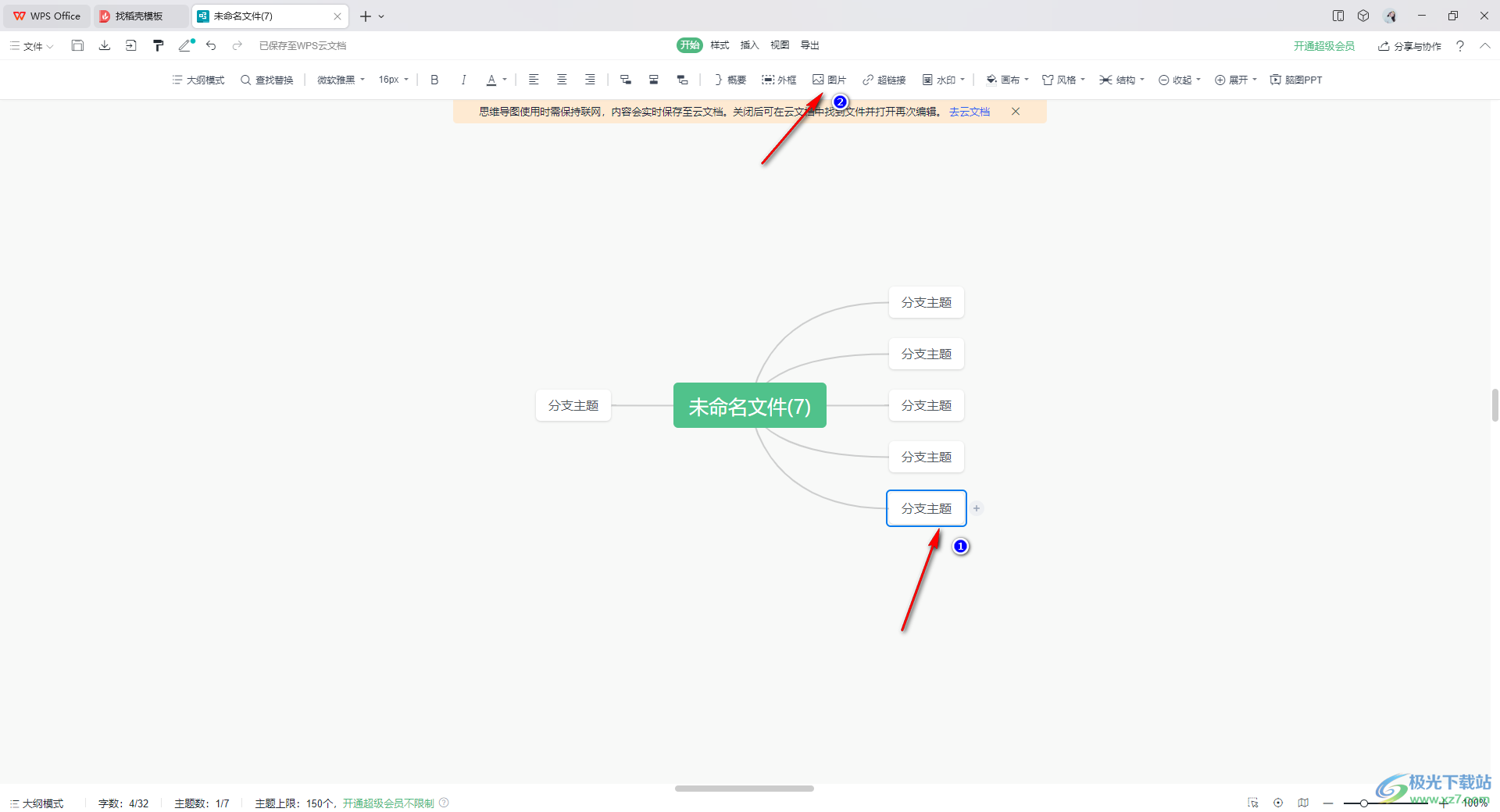
Task: Add a child via the plus beside selected node
Action: [977, 508]
